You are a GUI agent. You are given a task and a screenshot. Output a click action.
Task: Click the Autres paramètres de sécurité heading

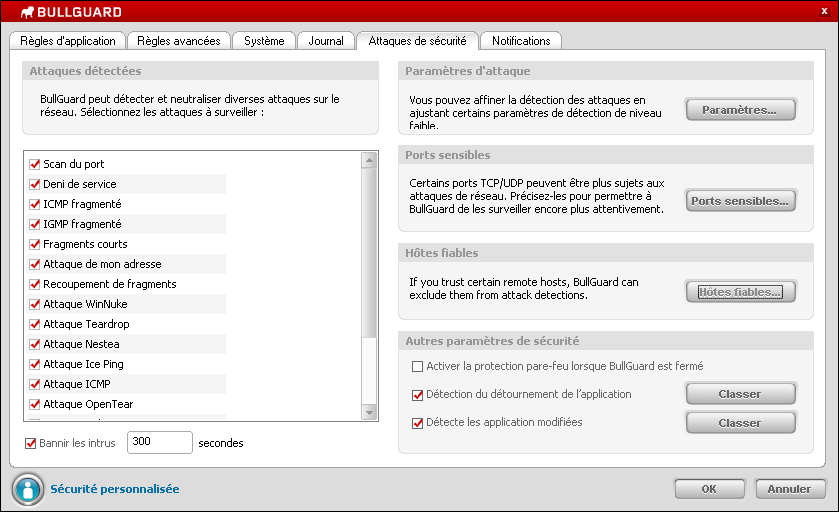pos(492,341)
